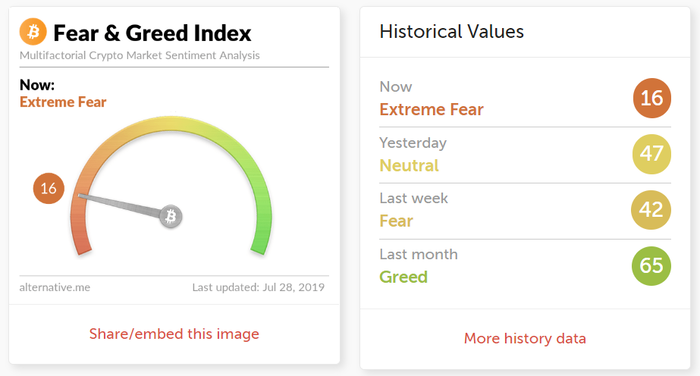
Task: Click the yellow top of gauge arc
Action: [x=171, y=124]
